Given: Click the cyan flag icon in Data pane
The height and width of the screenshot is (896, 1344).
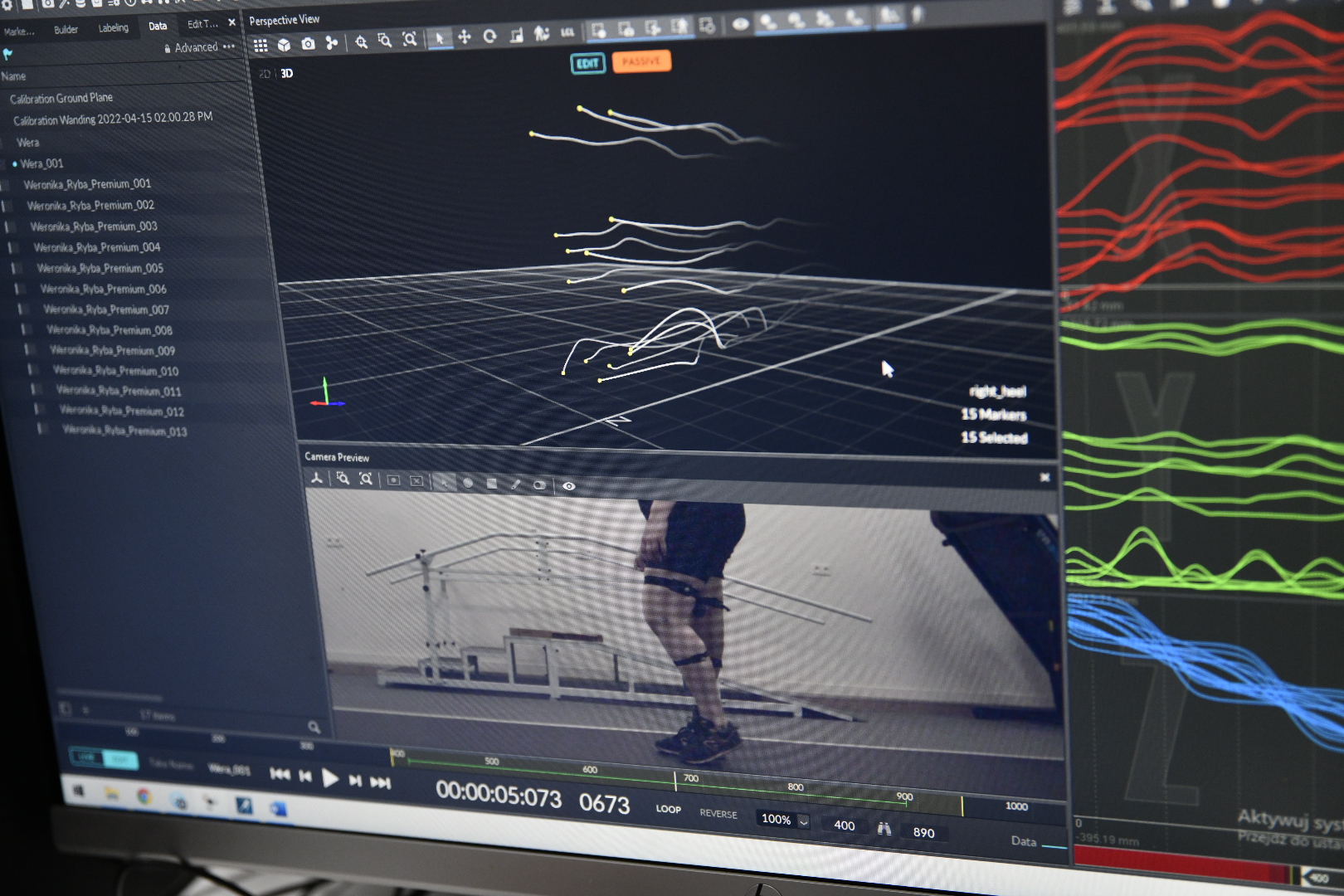Looking at the screenshot, I should tap(7, 54).
